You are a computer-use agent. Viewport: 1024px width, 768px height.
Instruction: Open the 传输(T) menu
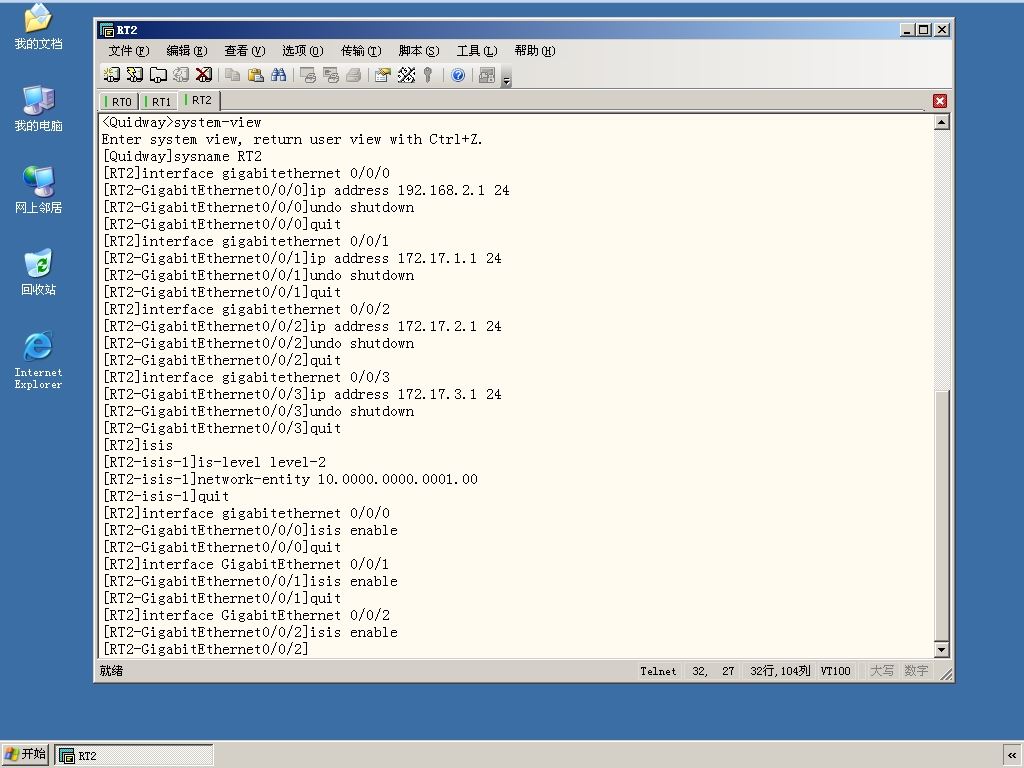tap(361, 51)
